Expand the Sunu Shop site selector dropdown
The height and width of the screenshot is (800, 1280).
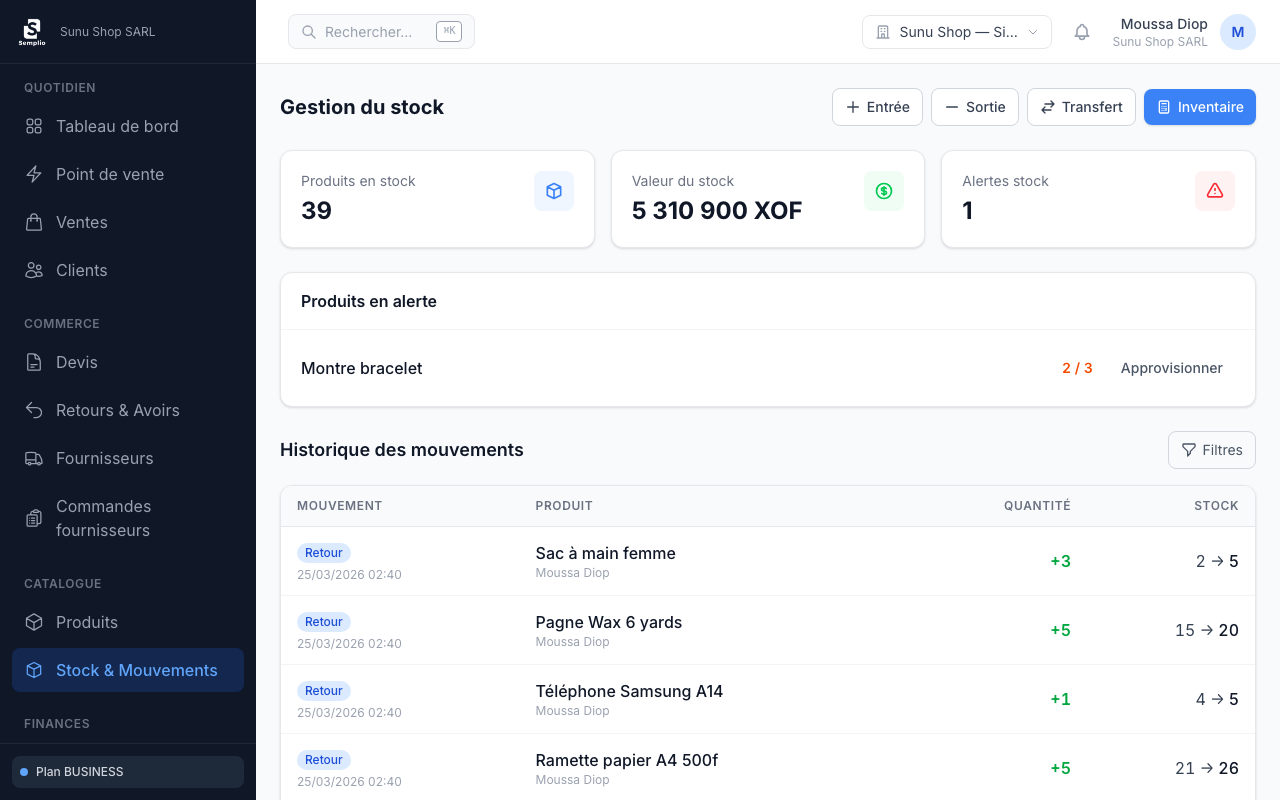coord(956,32)
